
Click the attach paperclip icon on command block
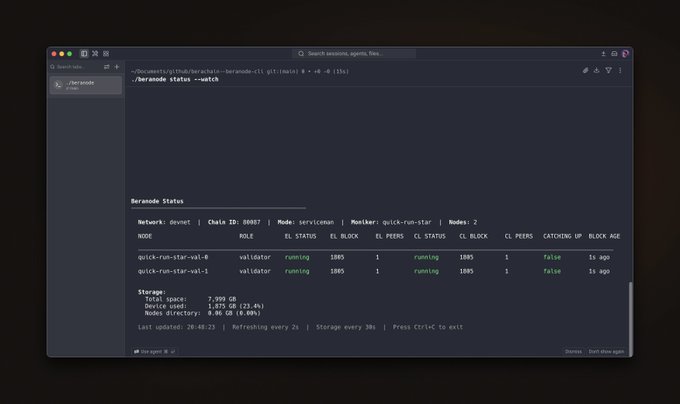click(x=585, y=70)
